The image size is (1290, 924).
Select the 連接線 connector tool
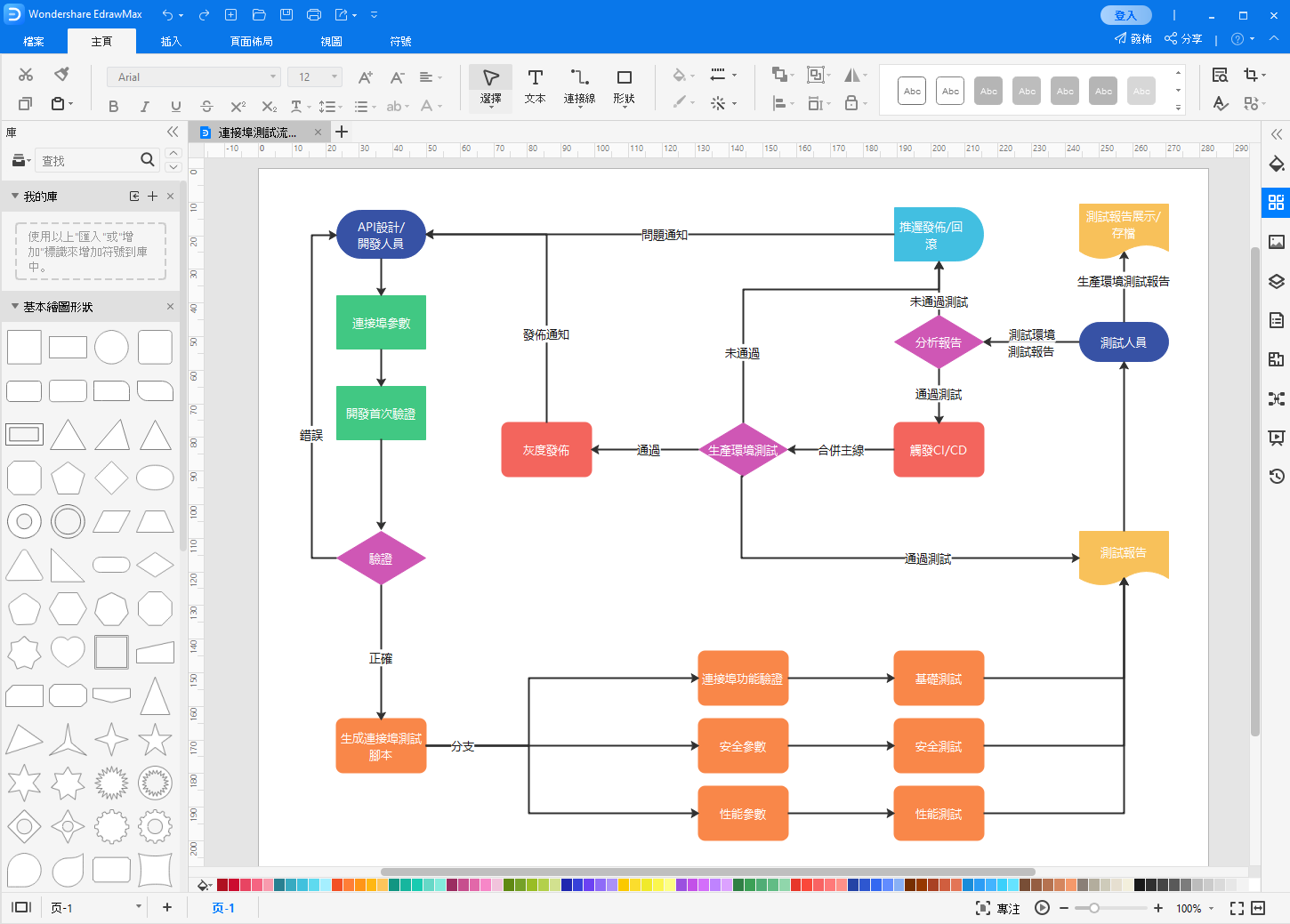pyautogui.click(x=579, y=87)
